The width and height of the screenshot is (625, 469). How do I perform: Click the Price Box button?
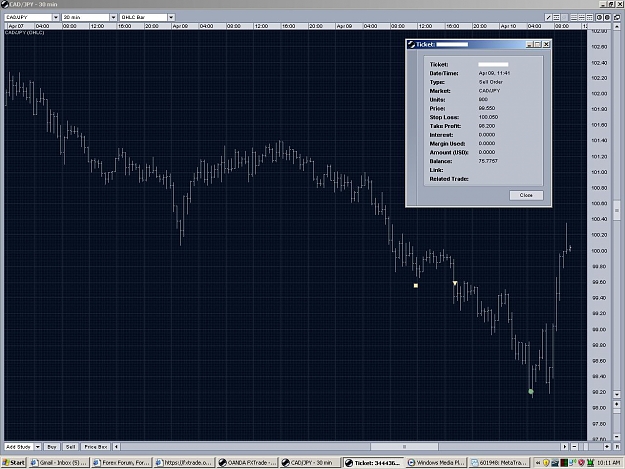pyautogui.click(x=96, y=447)
